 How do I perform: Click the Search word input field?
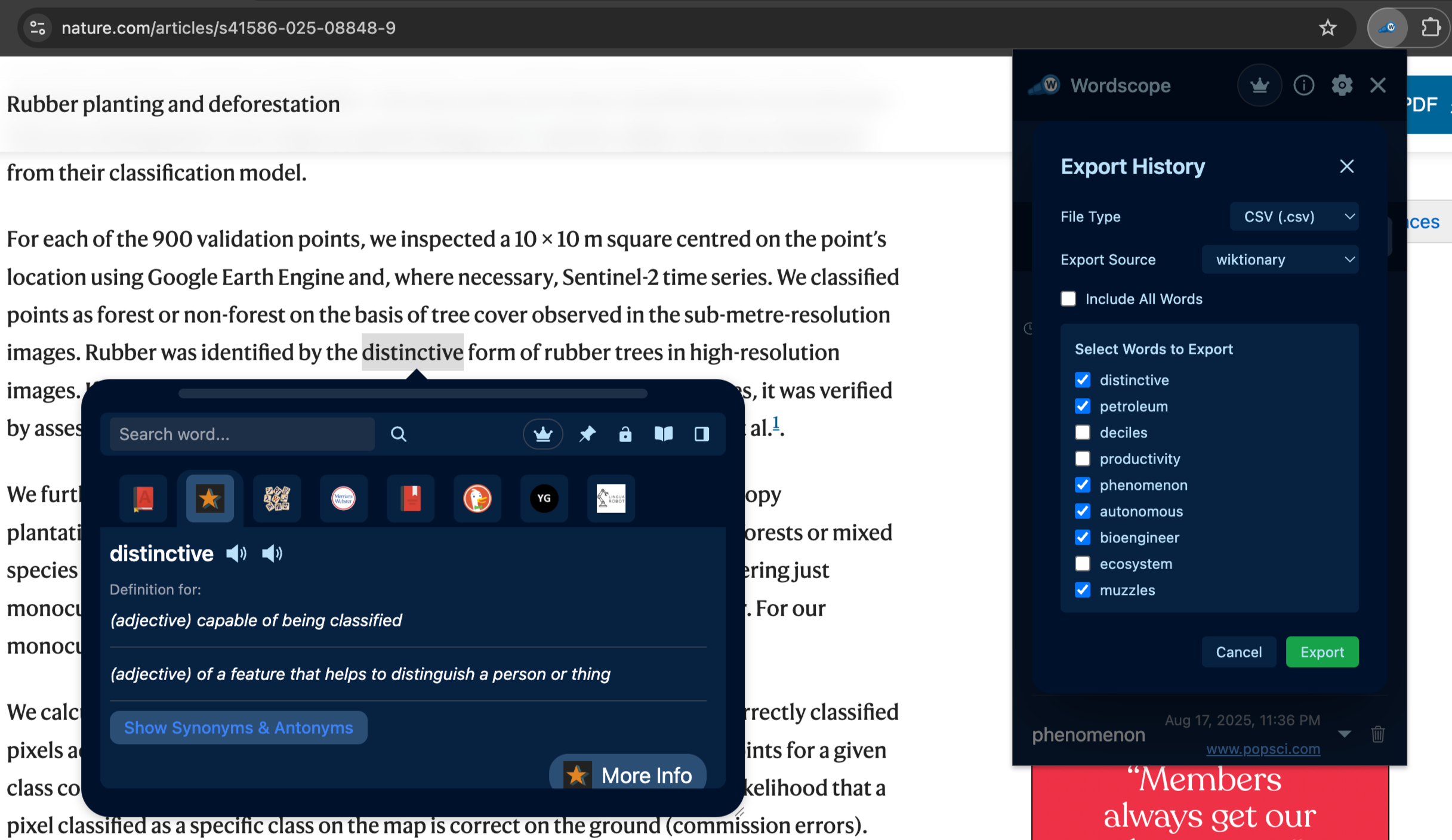(x=242, y=434)
